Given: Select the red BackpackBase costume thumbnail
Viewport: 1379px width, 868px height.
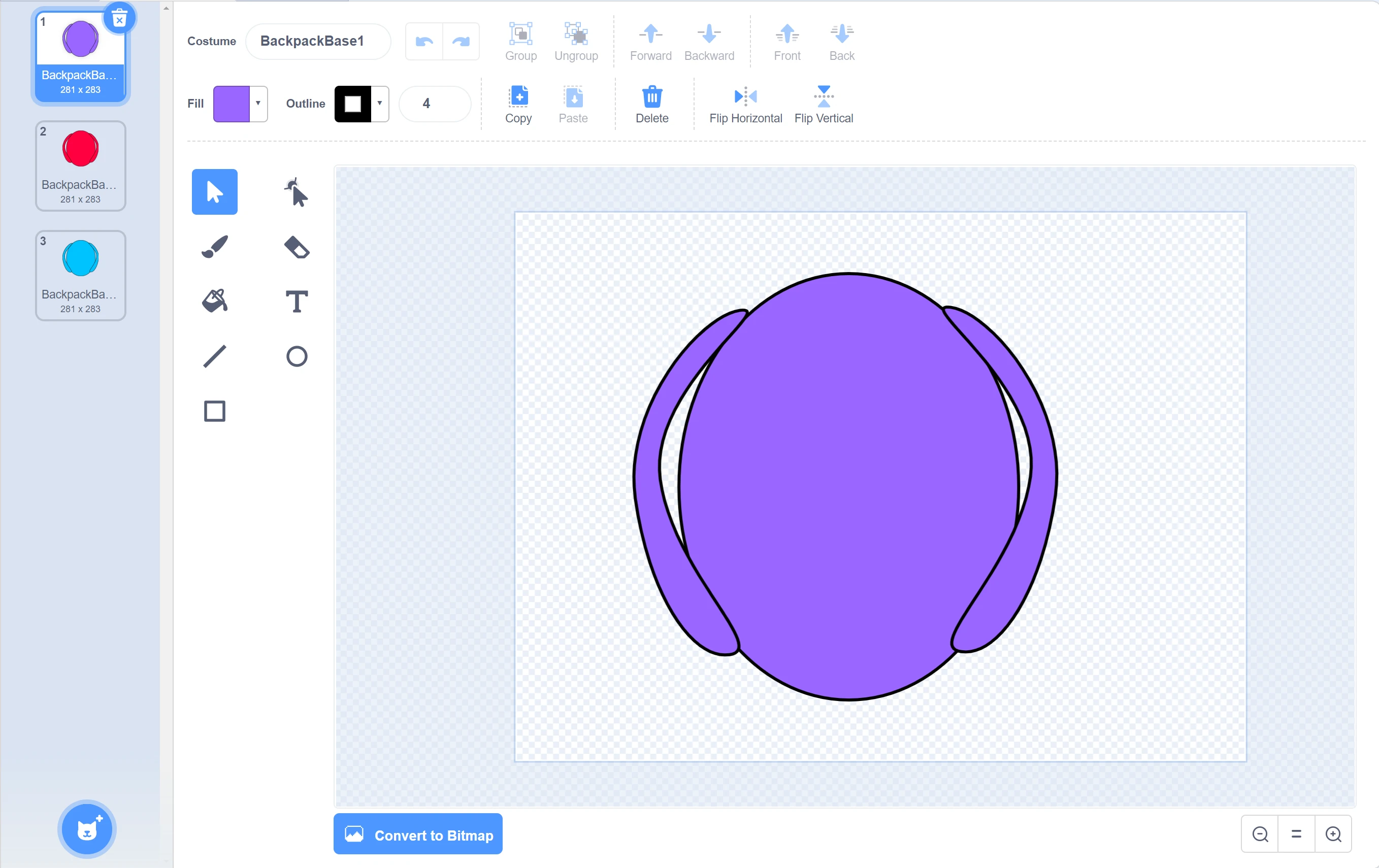Looking at the screenshot, I should click(80, 165).
